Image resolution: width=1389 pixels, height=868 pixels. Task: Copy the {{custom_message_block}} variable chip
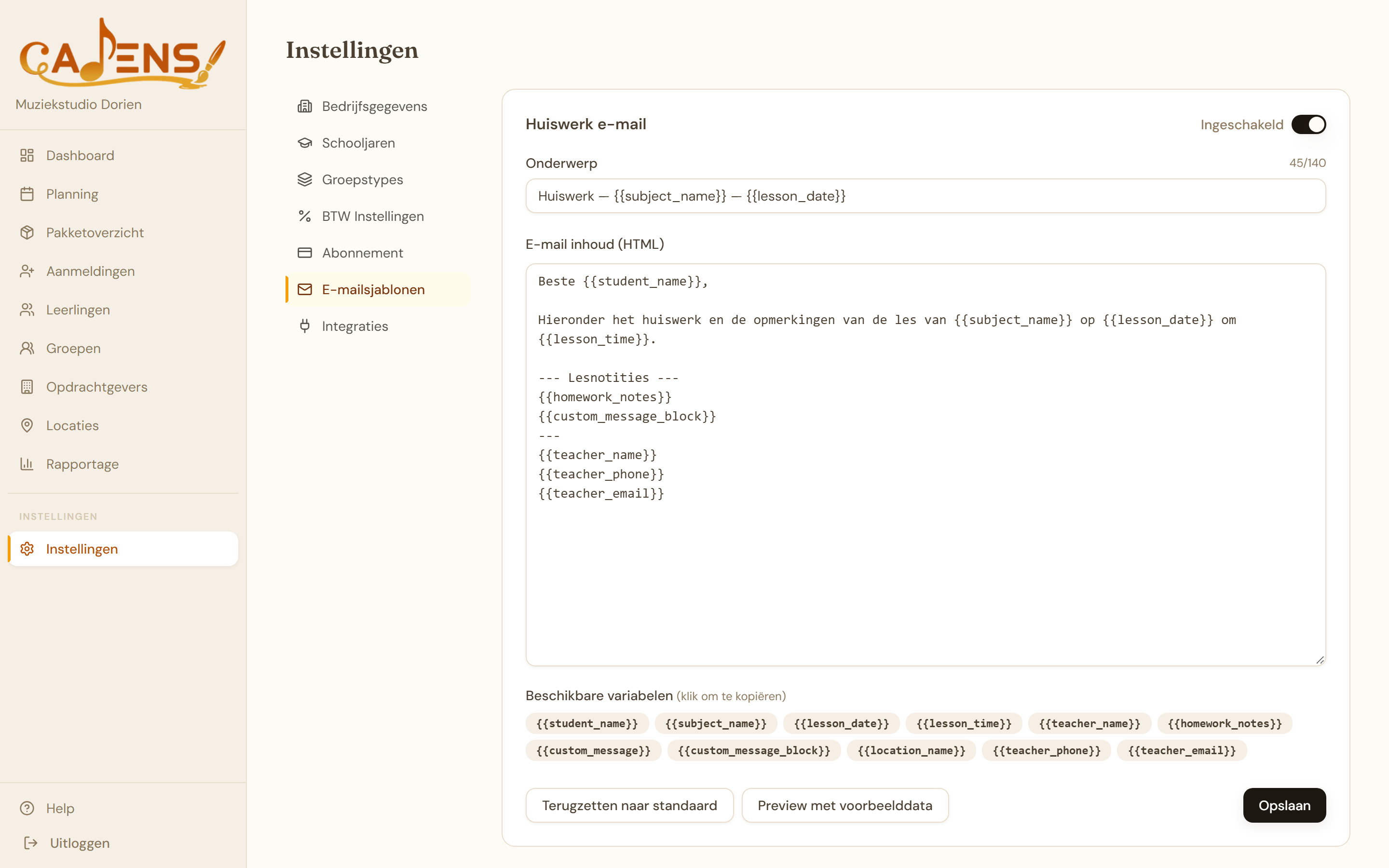click(754, 750)
